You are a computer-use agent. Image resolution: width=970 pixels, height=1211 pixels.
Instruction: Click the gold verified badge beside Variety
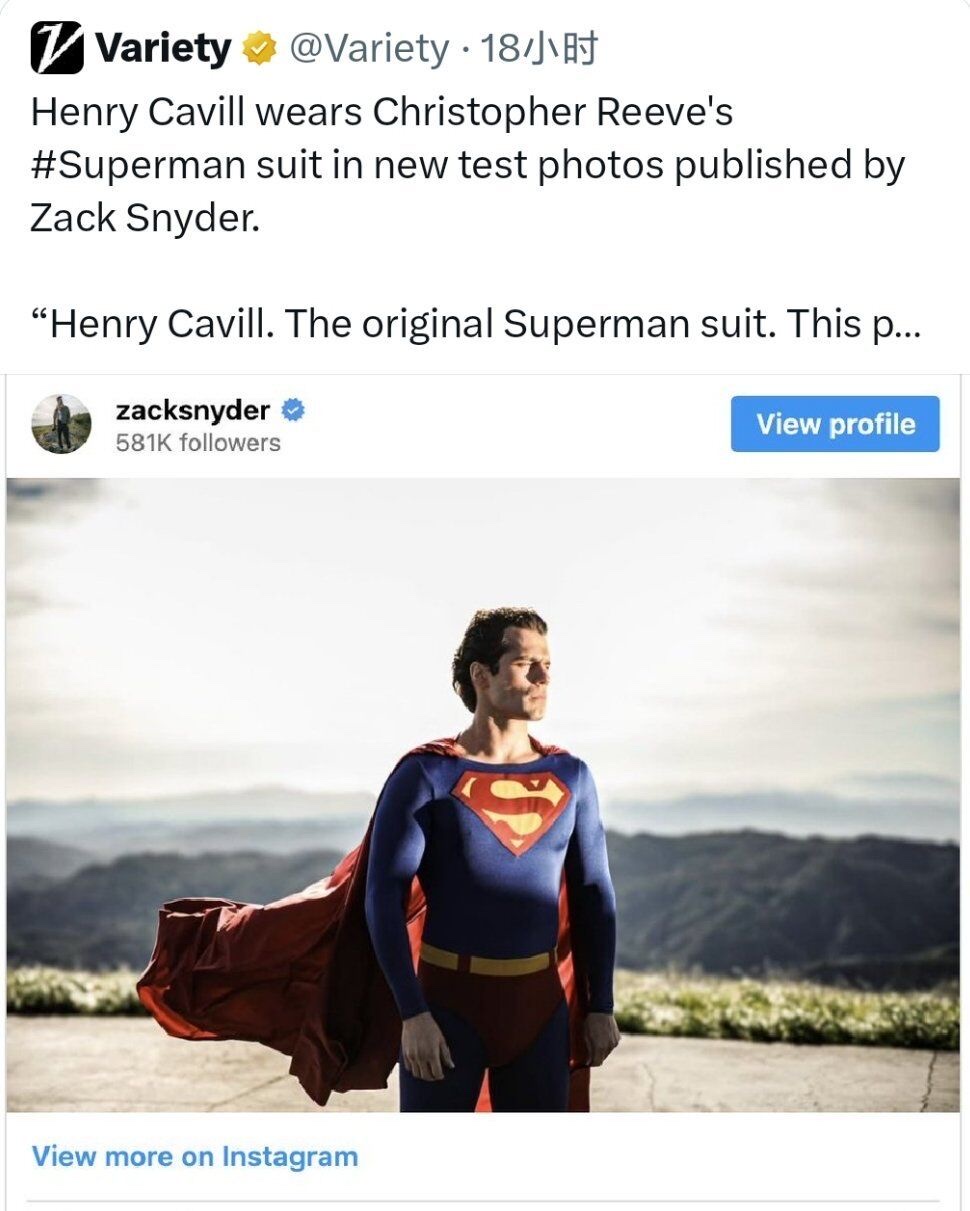[x=260, y=48]
